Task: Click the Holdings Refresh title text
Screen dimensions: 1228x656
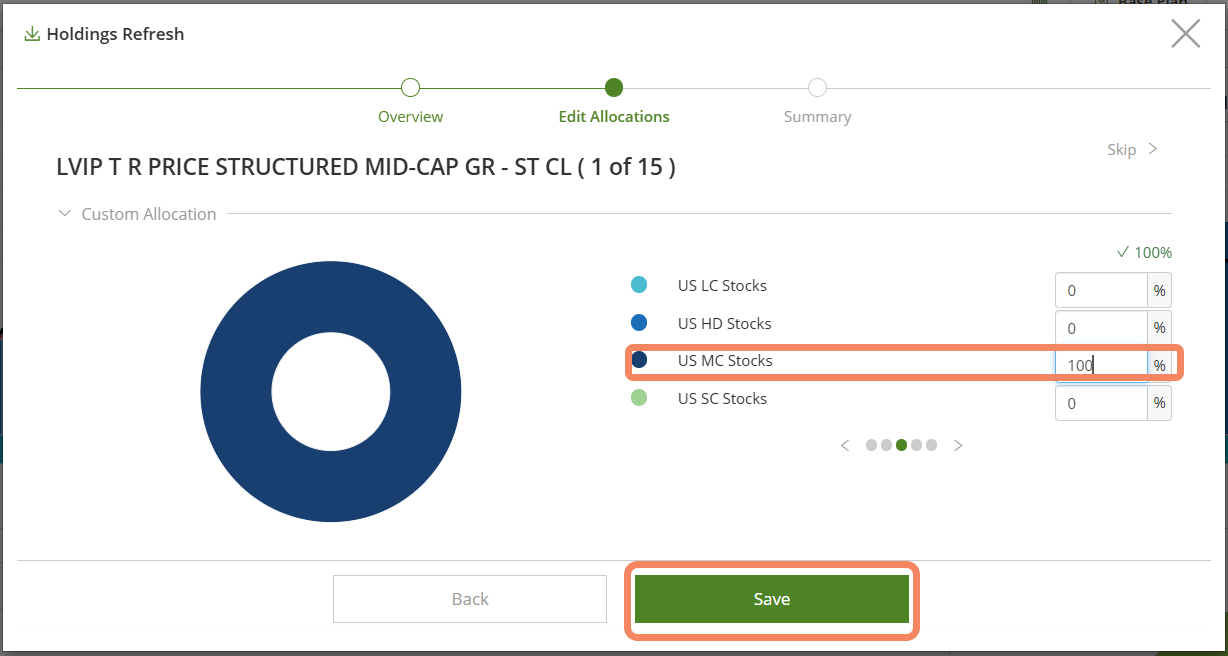Action: pyautogui.click(x=115, y=34)
